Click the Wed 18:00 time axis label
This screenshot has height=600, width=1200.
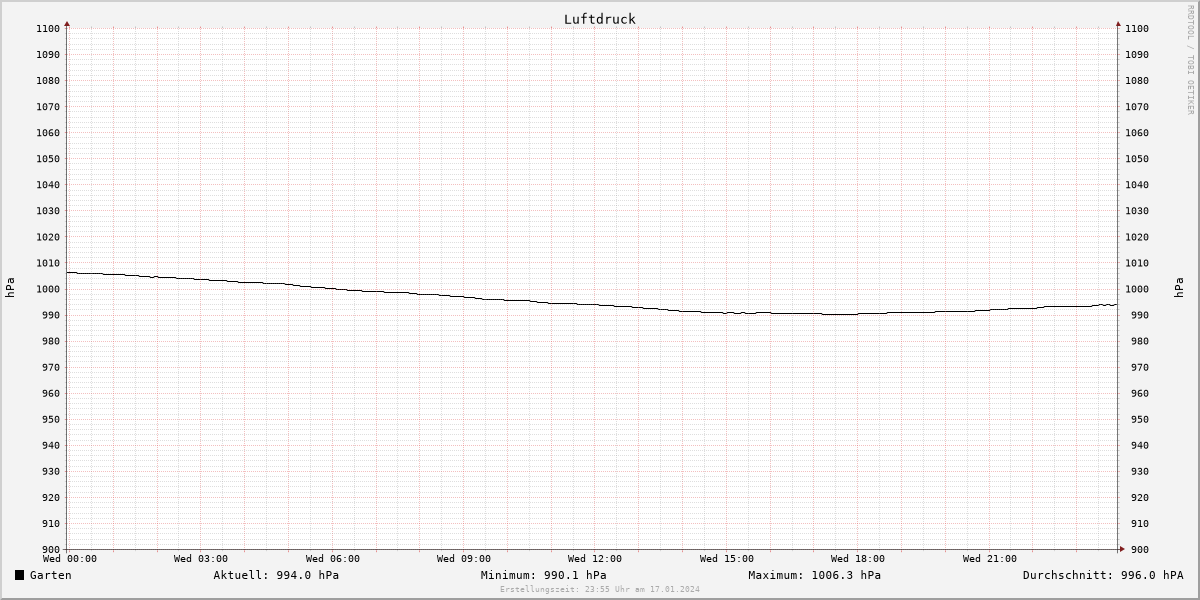(x=858, y=559)
